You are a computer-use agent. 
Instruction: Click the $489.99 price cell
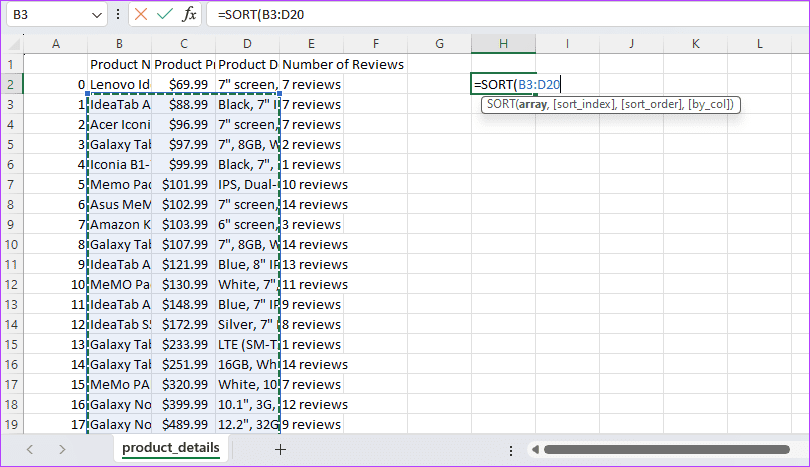[x=183, y=425]
